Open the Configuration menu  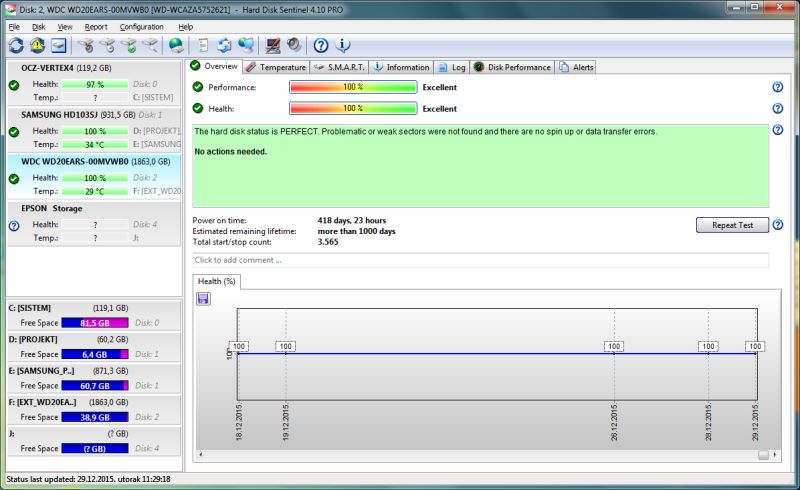pyautogui.click(x=142, y=26)
